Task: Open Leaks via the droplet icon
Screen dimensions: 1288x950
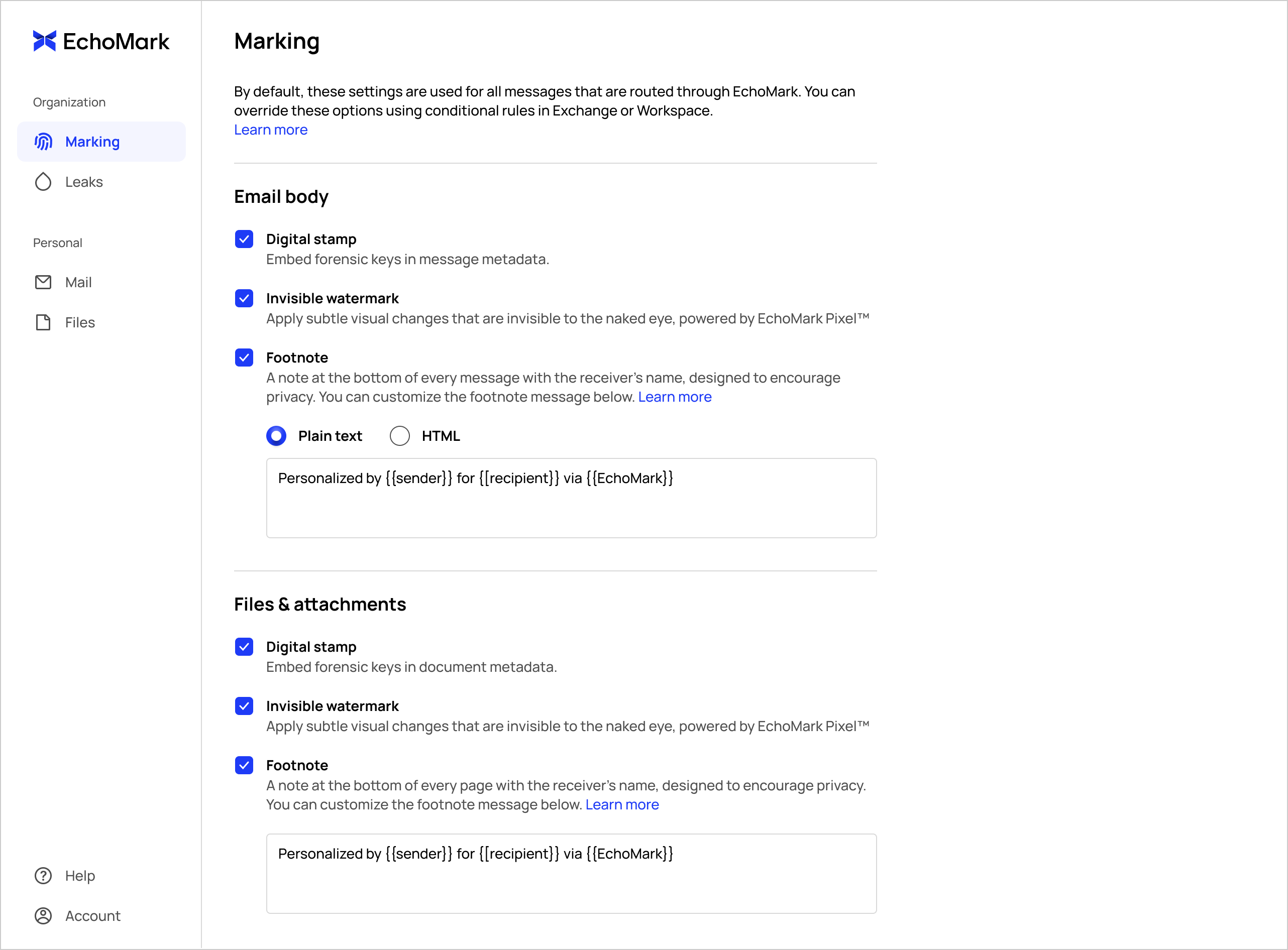Action: (43, 182)
